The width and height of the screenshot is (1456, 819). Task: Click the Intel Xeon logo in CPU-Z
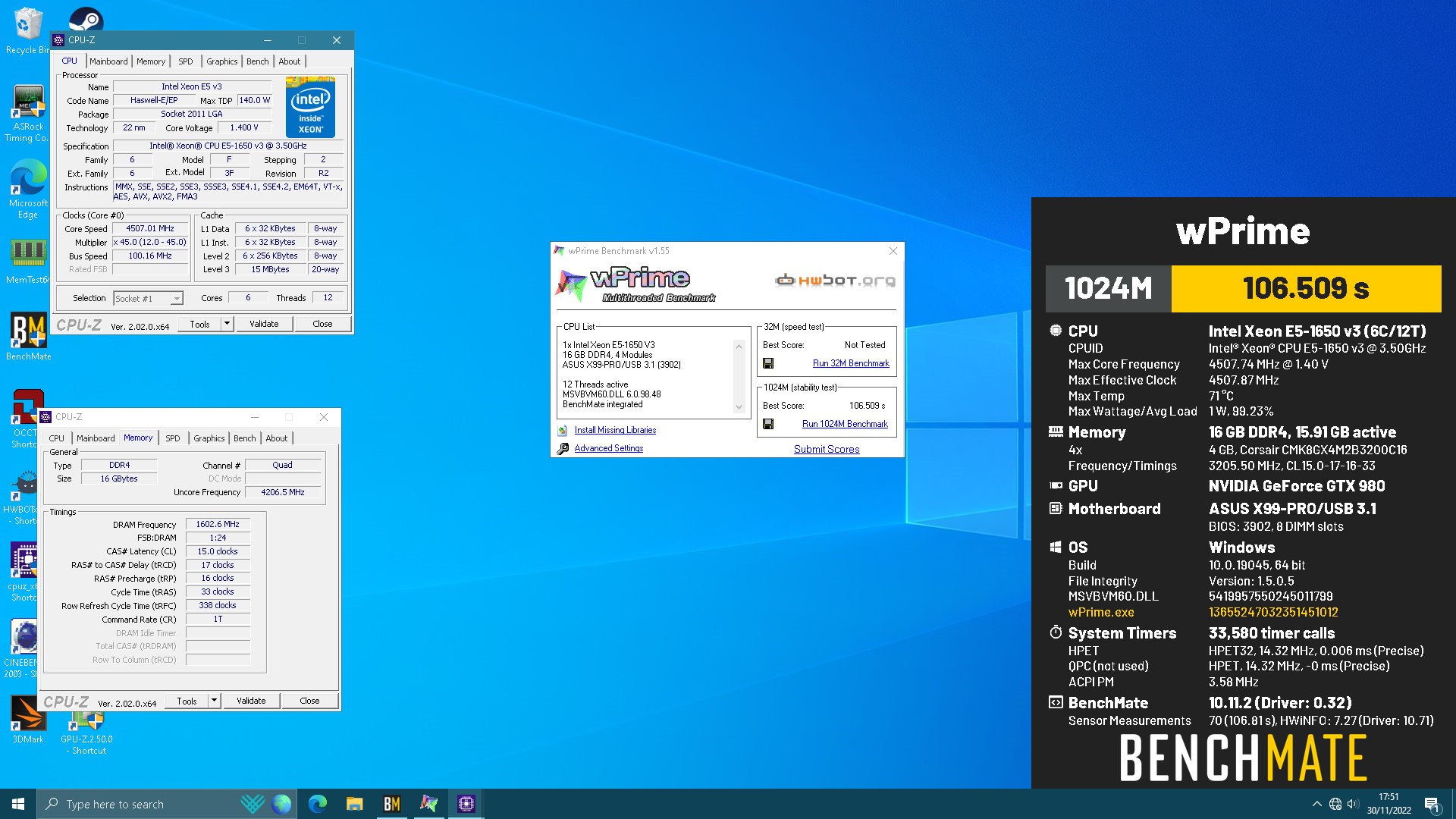tap(310, 107)
